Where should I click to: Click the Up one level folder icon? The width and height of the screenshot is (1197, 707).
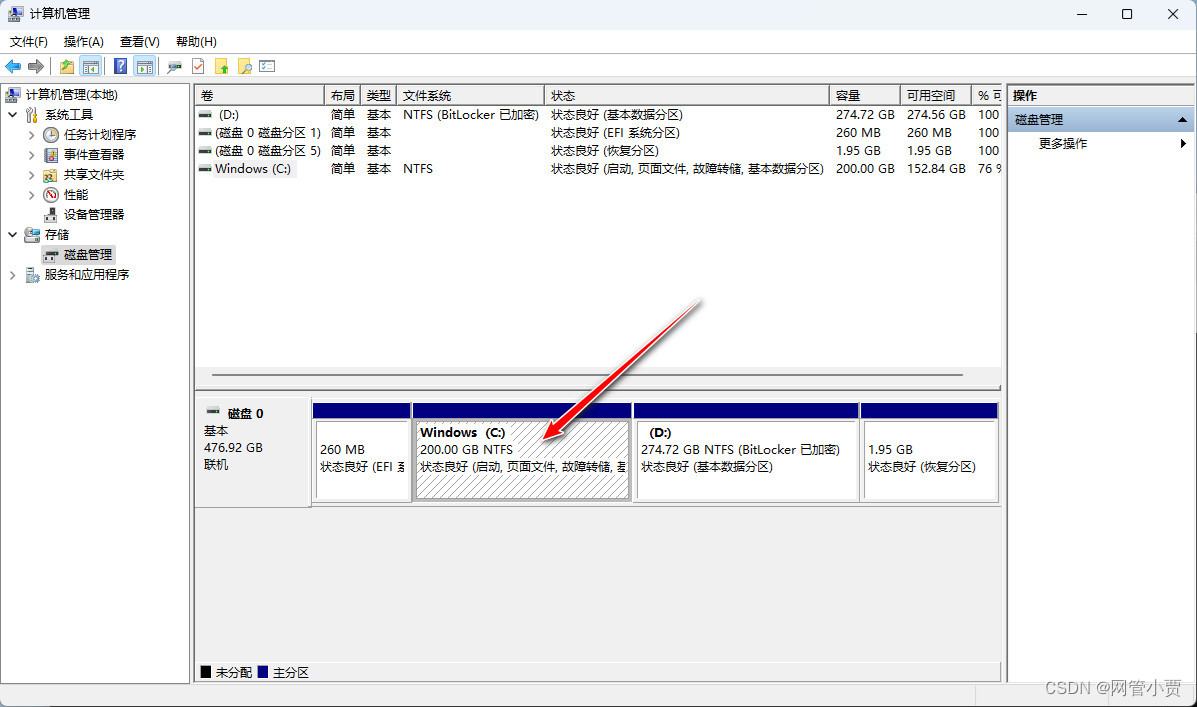pyautogui.click(x=67, y=66)
